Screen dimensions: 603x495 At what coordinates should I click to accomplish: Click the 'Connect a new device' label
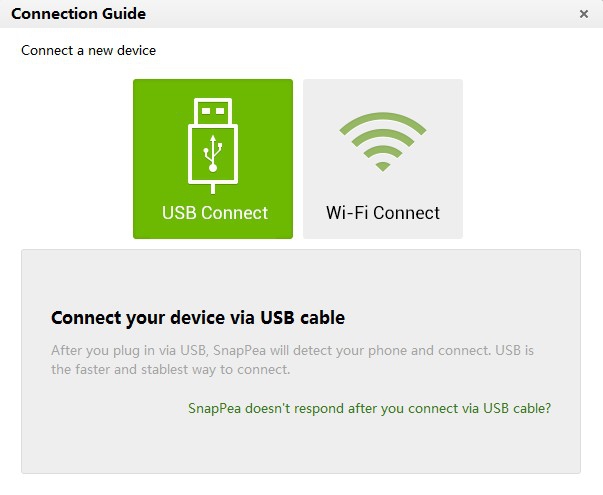point(88,49)
